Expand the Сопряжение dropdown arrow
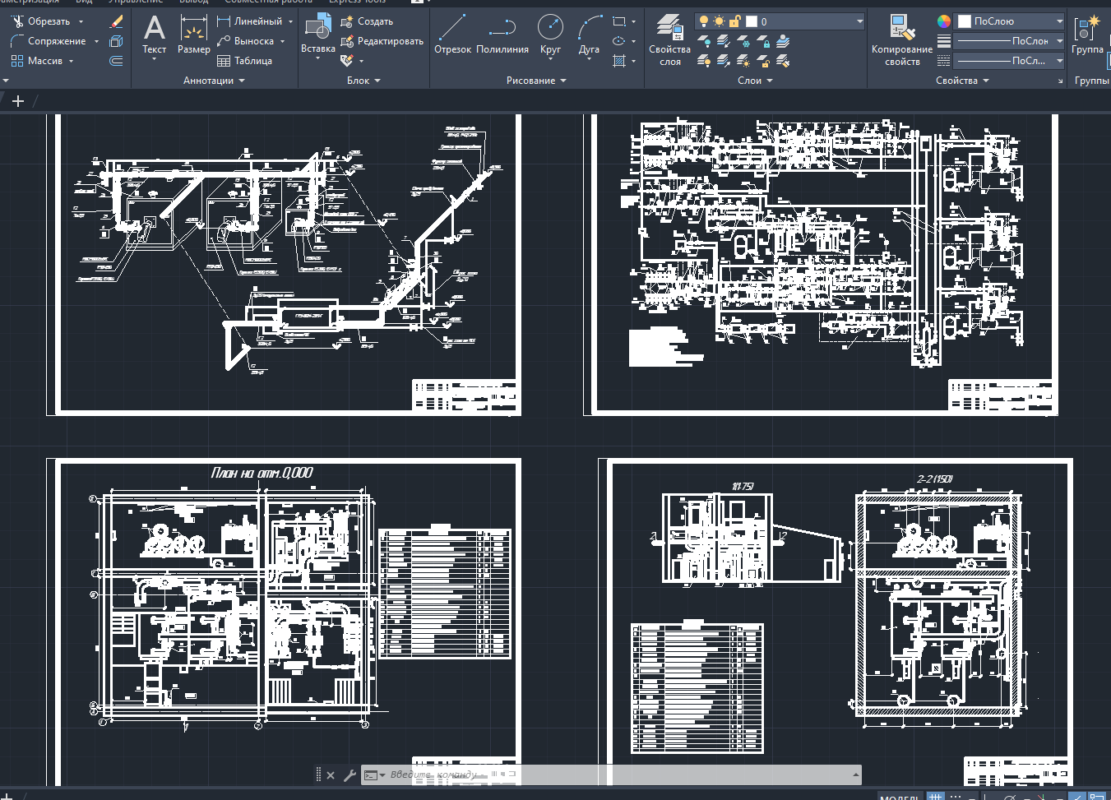This screenshot has height=800, width=1111. click(96, 42)
